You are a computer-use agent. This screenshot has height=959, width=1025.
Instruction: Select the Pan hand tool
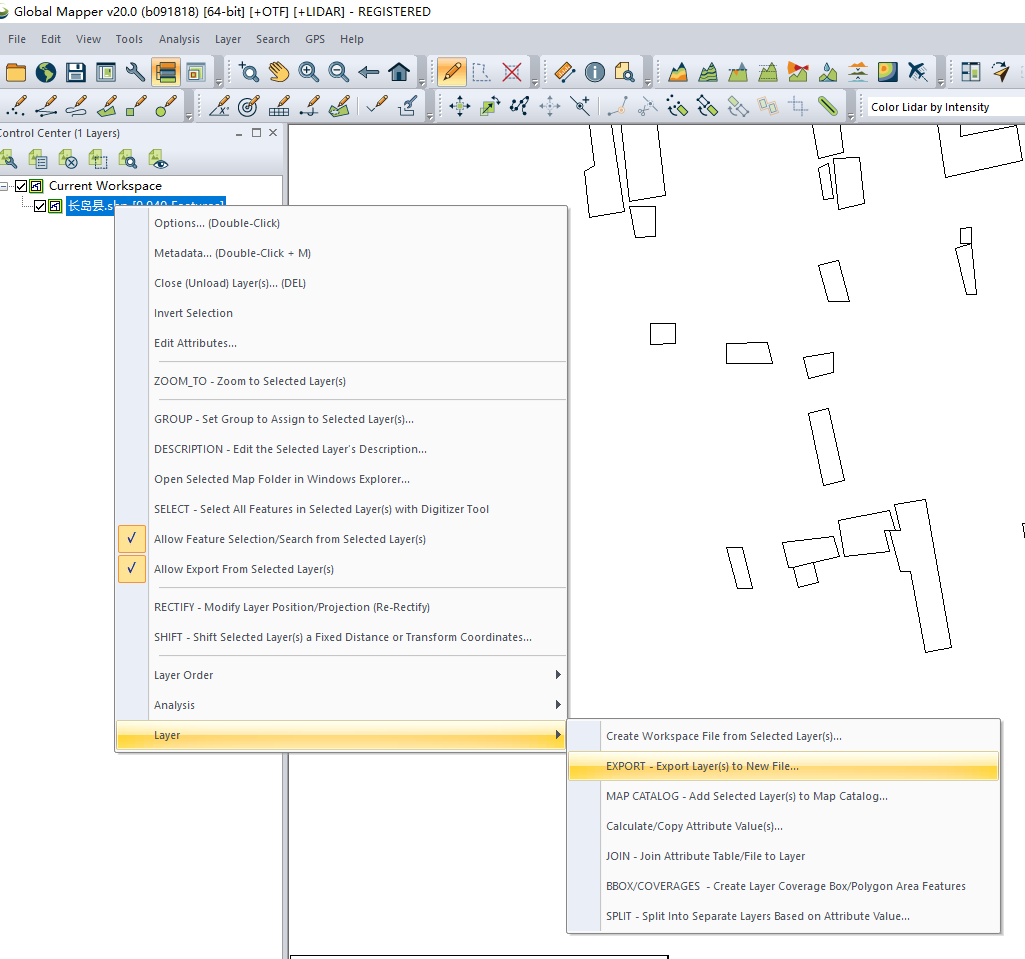(278, 72)
